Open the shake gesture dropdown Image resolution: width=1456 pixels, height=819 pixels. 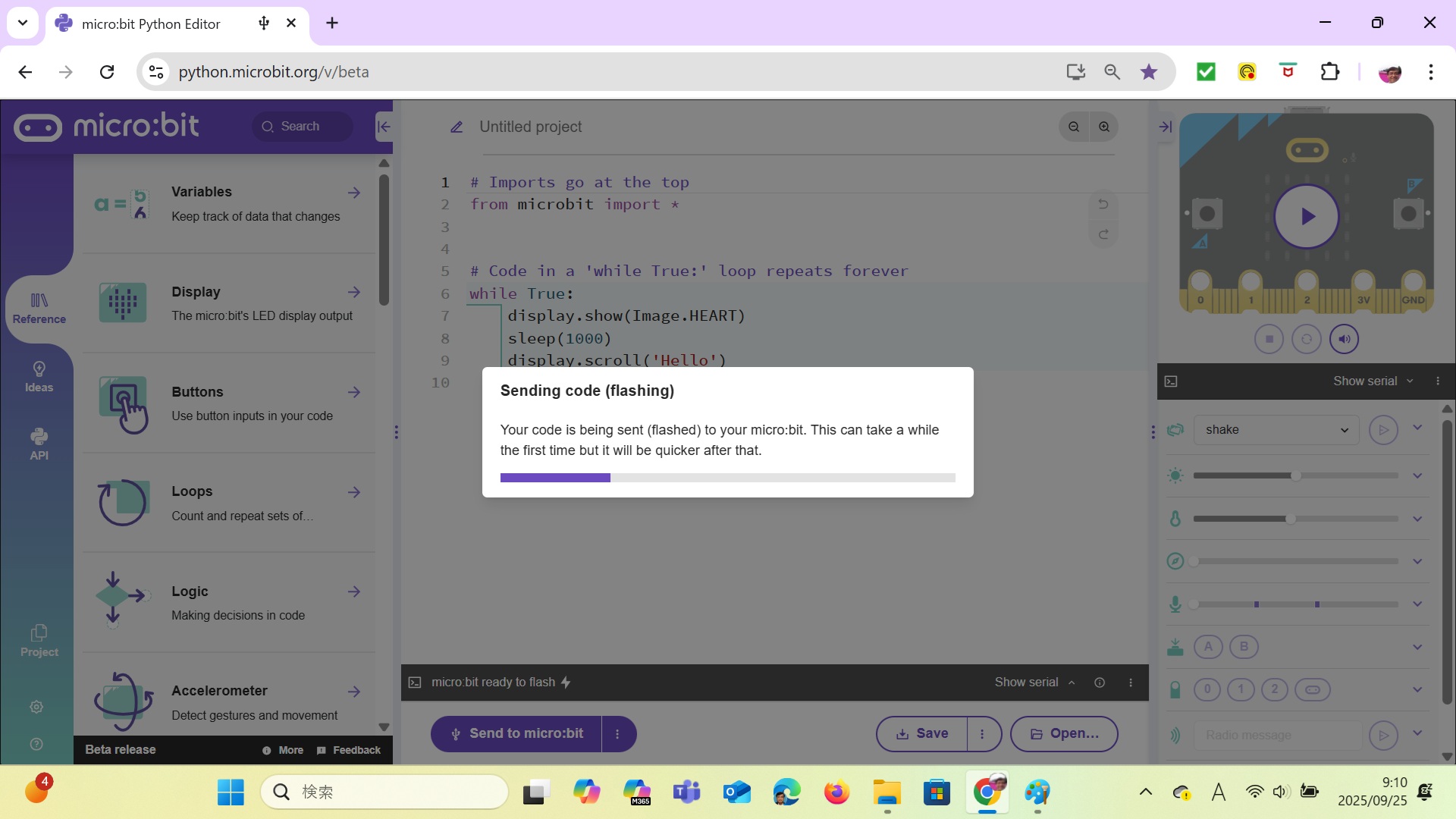point(1277,430)
